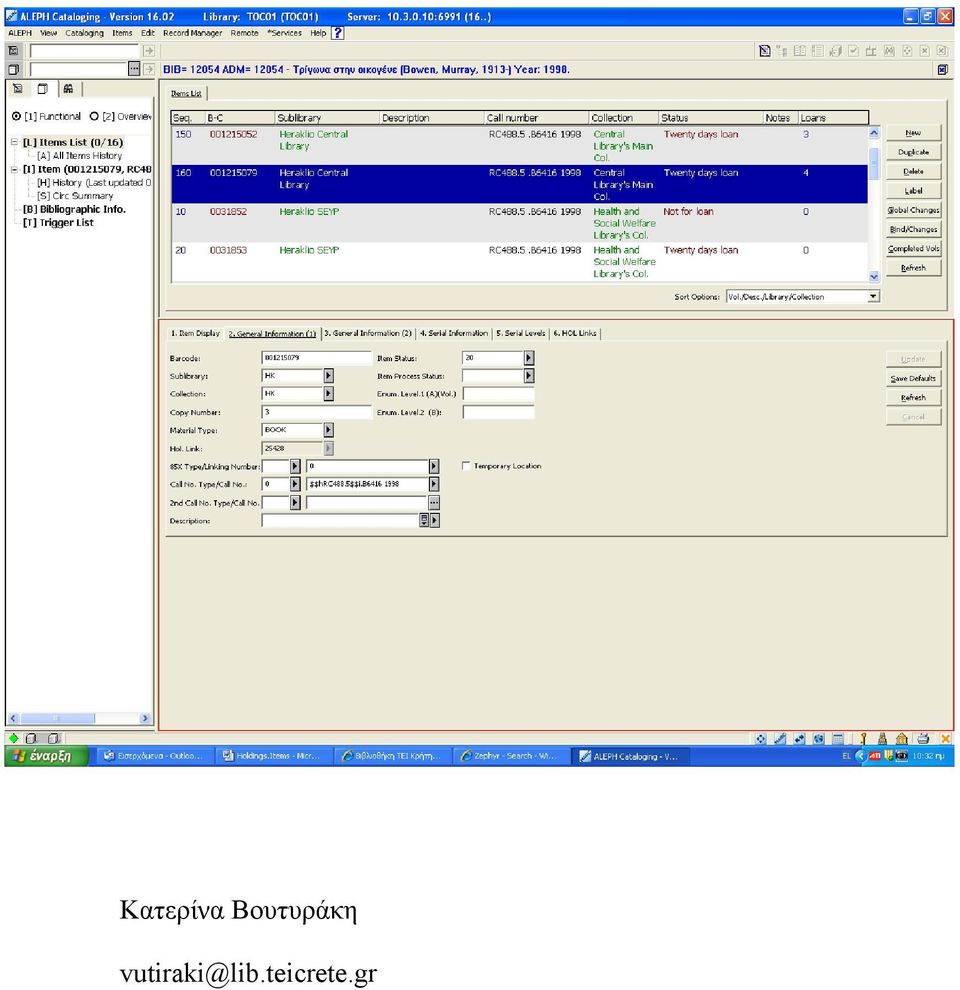Click the green diamond icon in bottom status bar

(x=13, y=738)
